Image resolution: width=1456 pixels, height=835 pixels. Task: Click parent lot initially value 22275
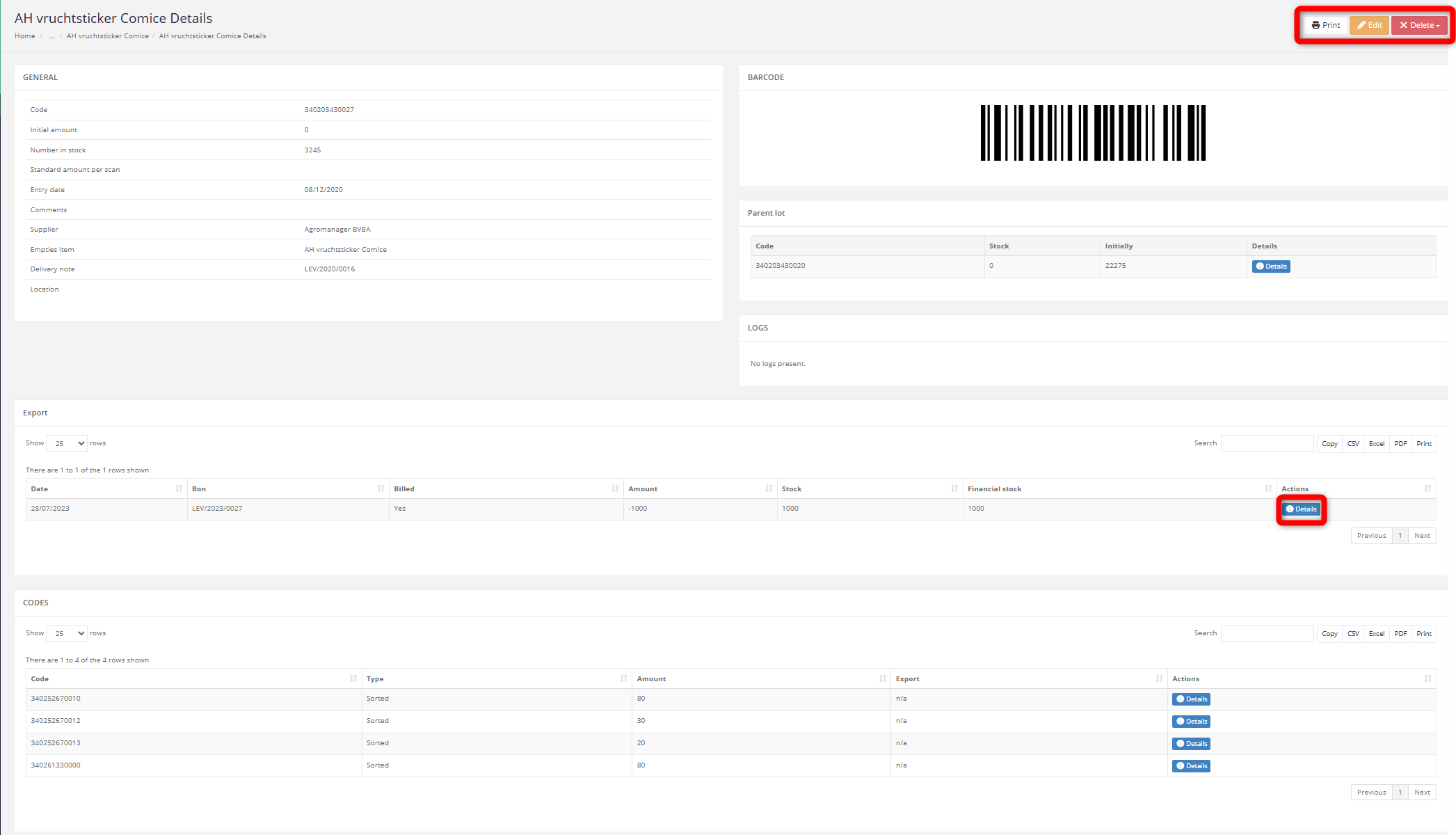(x=1115, y=266)
